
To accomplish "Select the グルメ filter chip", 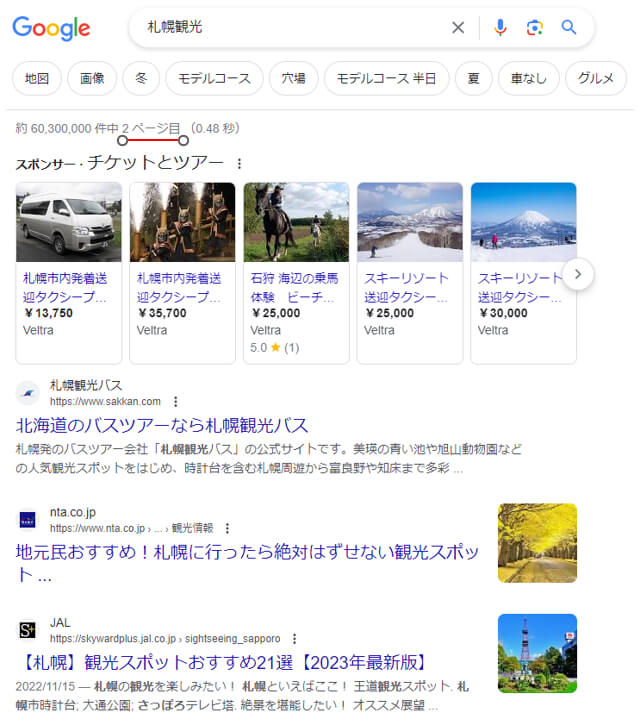I will [596, 78].
